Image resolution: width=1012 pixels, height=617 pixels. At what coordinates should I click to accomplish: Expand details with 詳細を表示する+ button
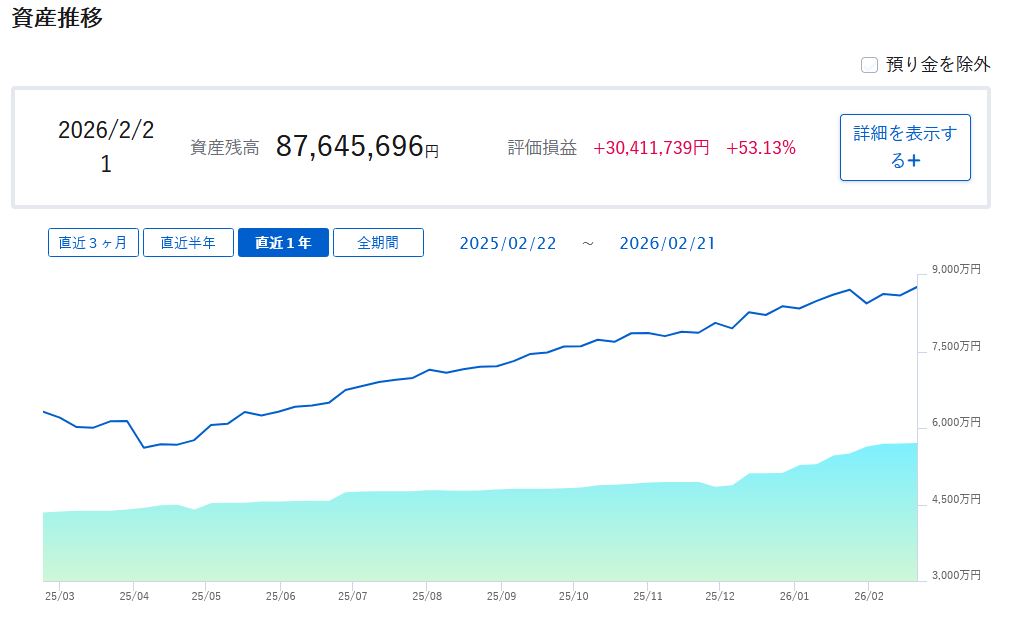pyautogui.click(x=905, y=147)
